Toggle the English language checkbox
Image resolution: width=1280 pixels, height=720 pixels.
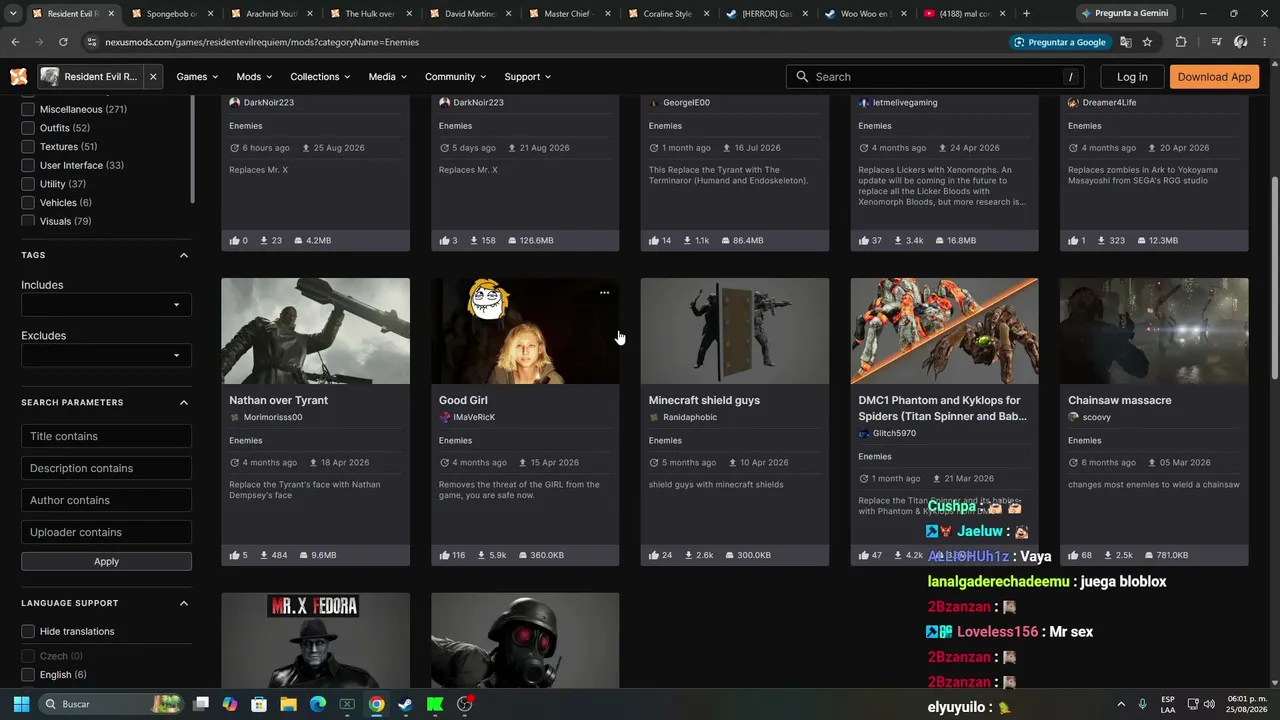(28, 675)
